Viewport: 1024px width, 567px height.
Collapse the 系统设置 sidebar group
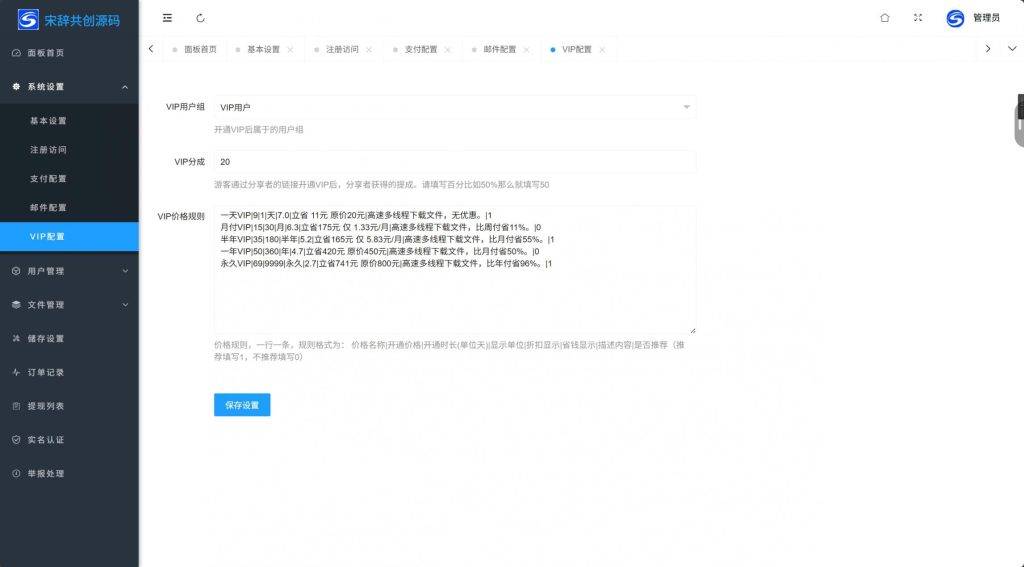point(69,87)
